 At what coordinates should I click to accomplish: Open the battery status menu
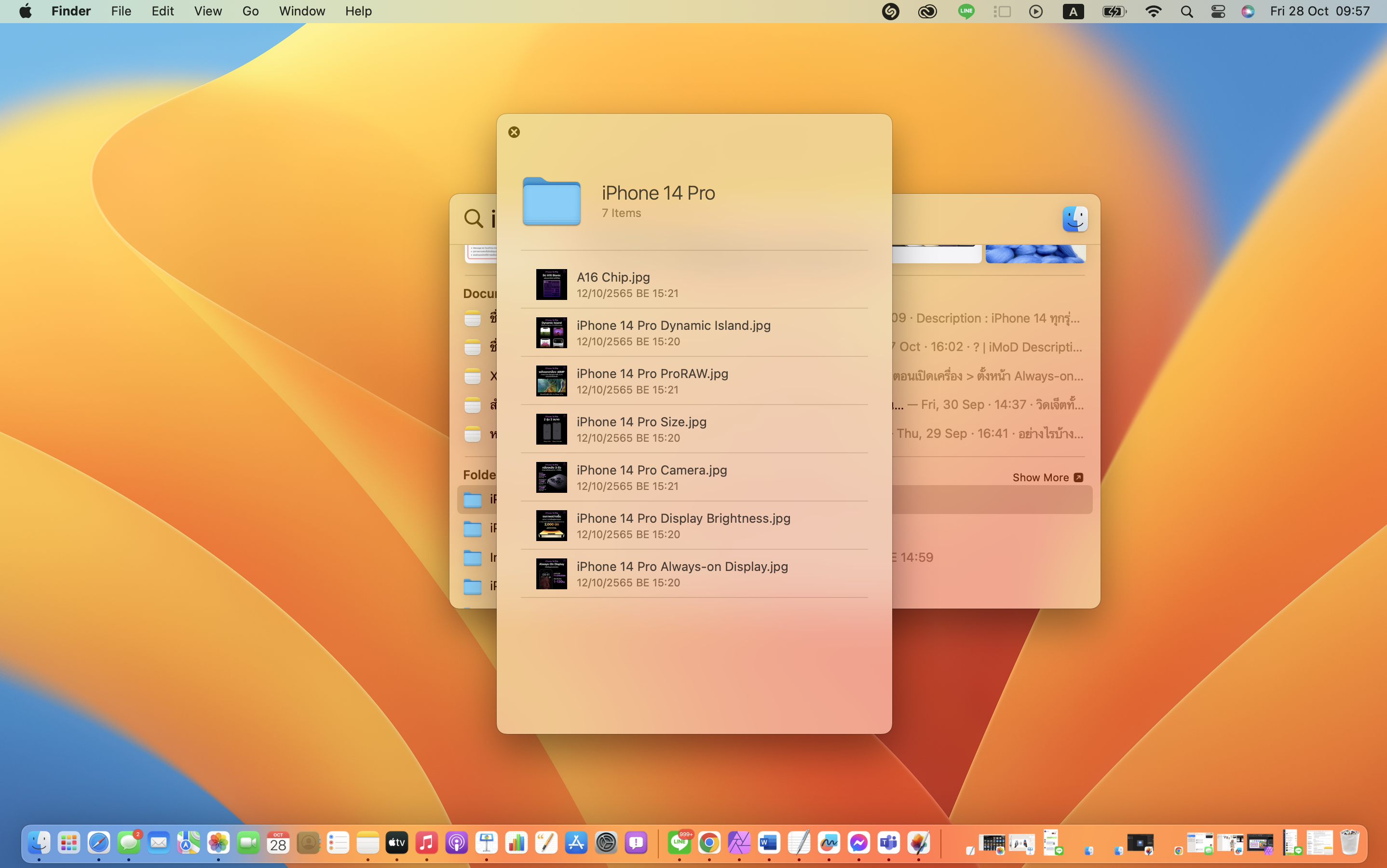pos(1114,12)
